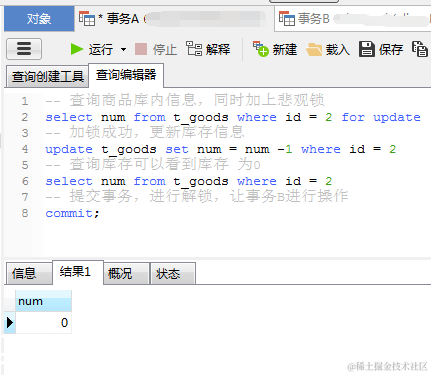
Task: Expand the Run dropdown arrow
Action: [123, 50]
